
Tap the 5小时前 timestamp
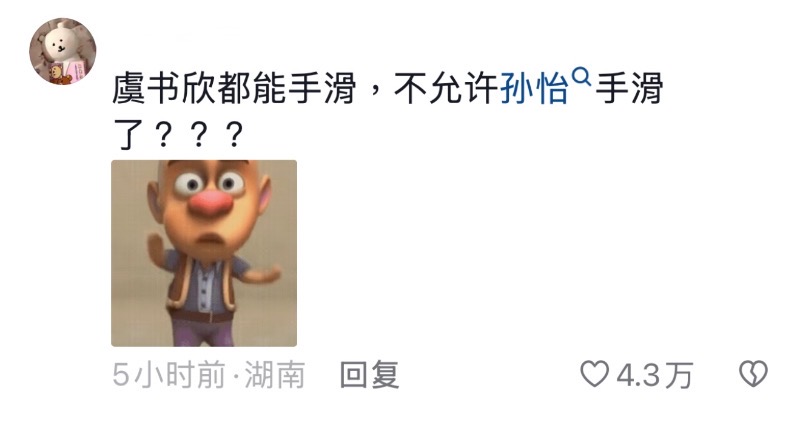tap(168, 375)
